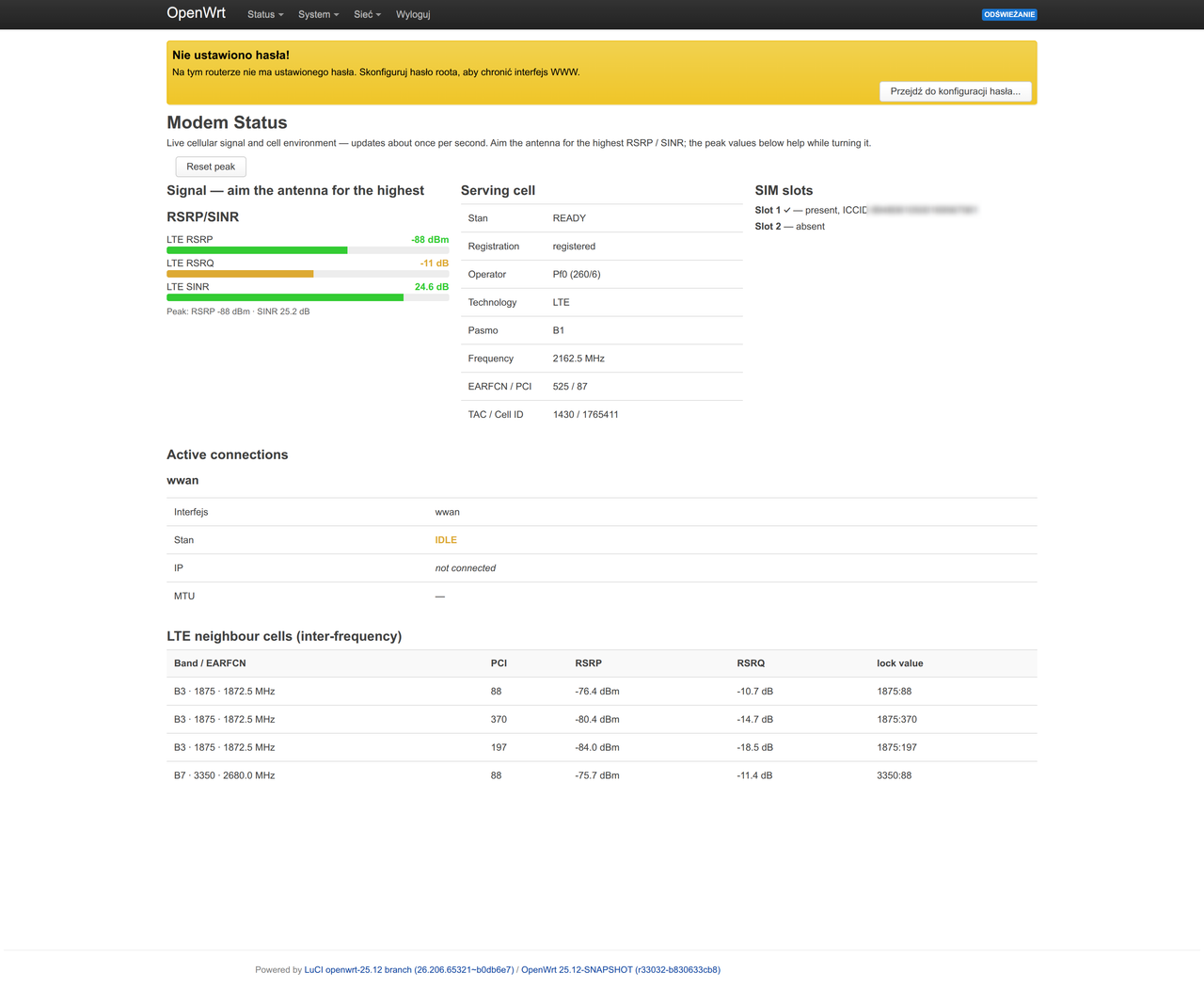Click the READY state value
Screen dimensions: 1204x989
[x=569, y=218]
